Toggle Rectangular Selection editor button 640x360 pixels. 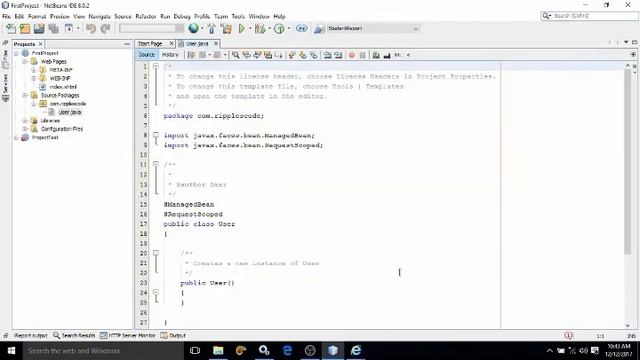click(x=279, y=55)
